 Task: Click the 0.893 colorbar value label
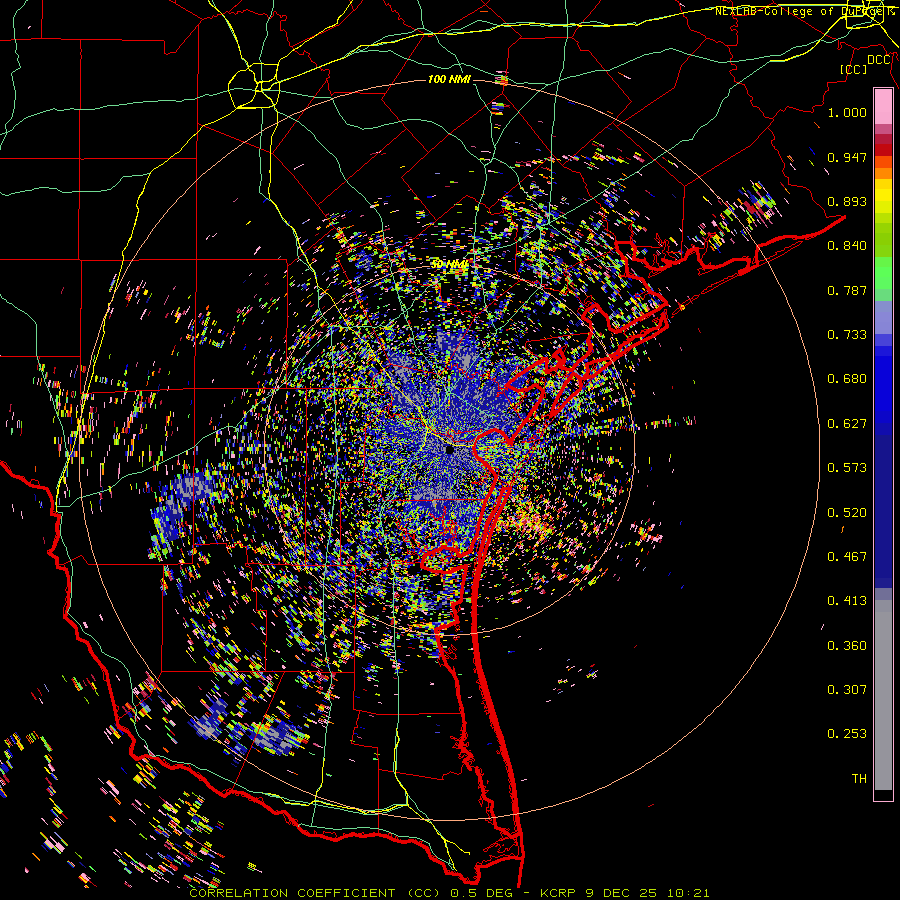[847, 201]
